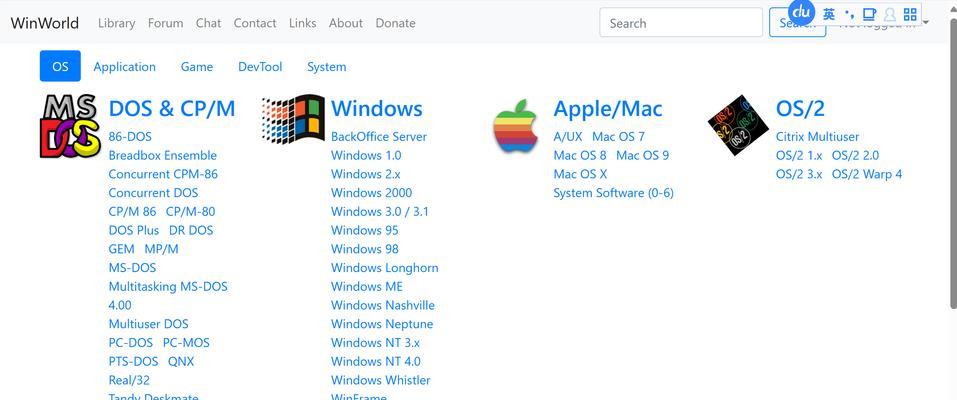Open the Real/32 link
This screenshot has width=957, height=400.
click(129, 380)
